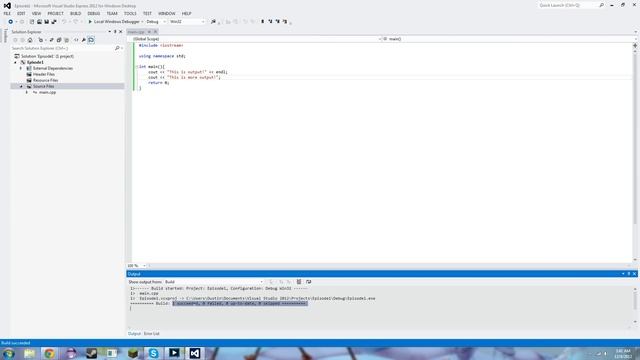Start Local Windows Debugger
The image size is (640, 360).
click(114, 22)
